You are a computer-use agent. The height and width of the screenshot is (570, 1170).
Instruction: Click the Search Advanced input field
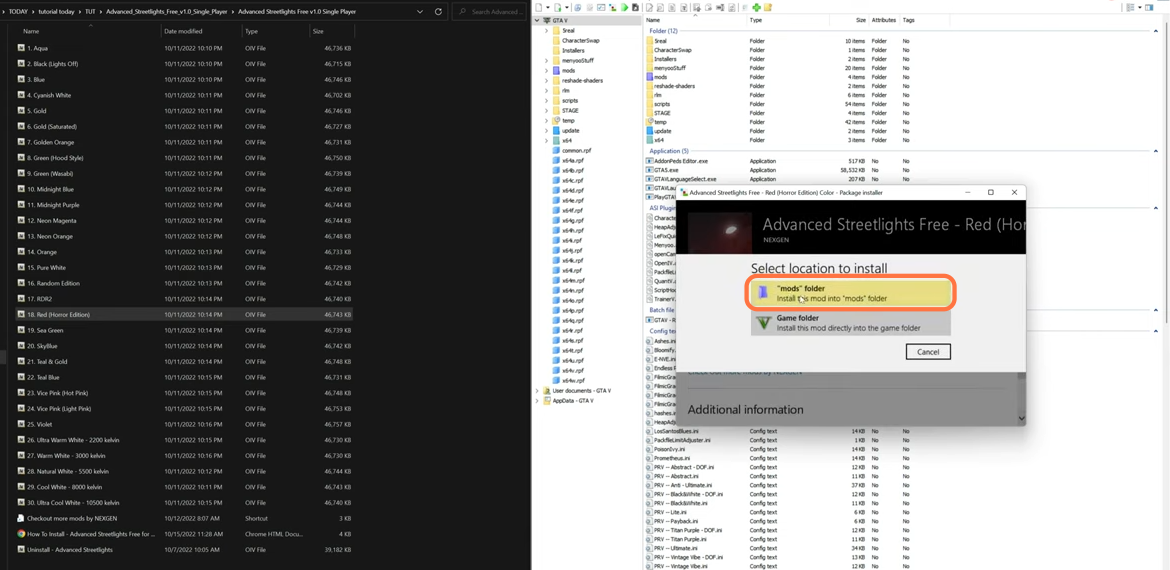pos(490,12)
